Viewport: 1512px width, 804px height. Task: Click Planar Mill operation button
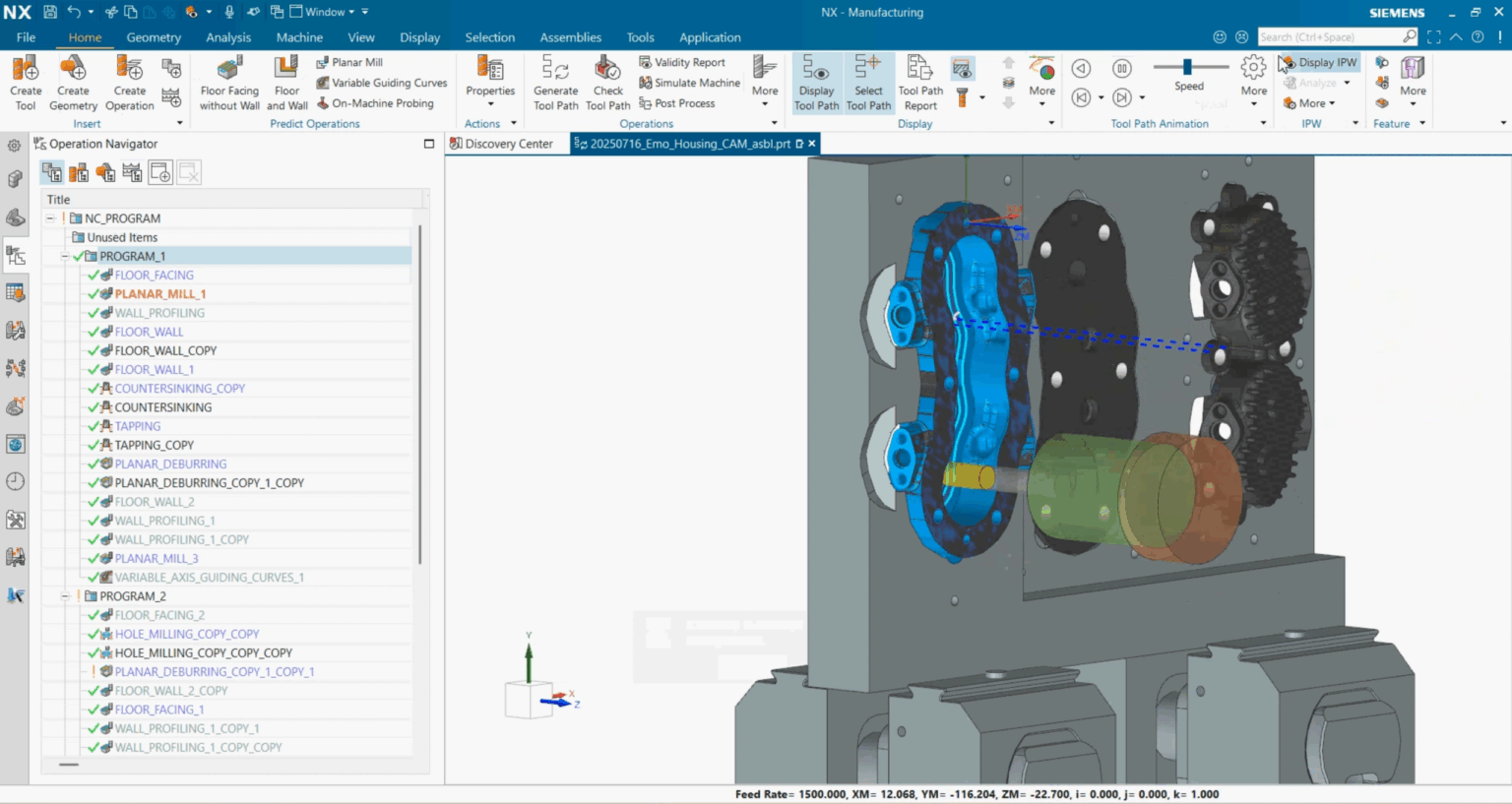click(x=349, y=62)
